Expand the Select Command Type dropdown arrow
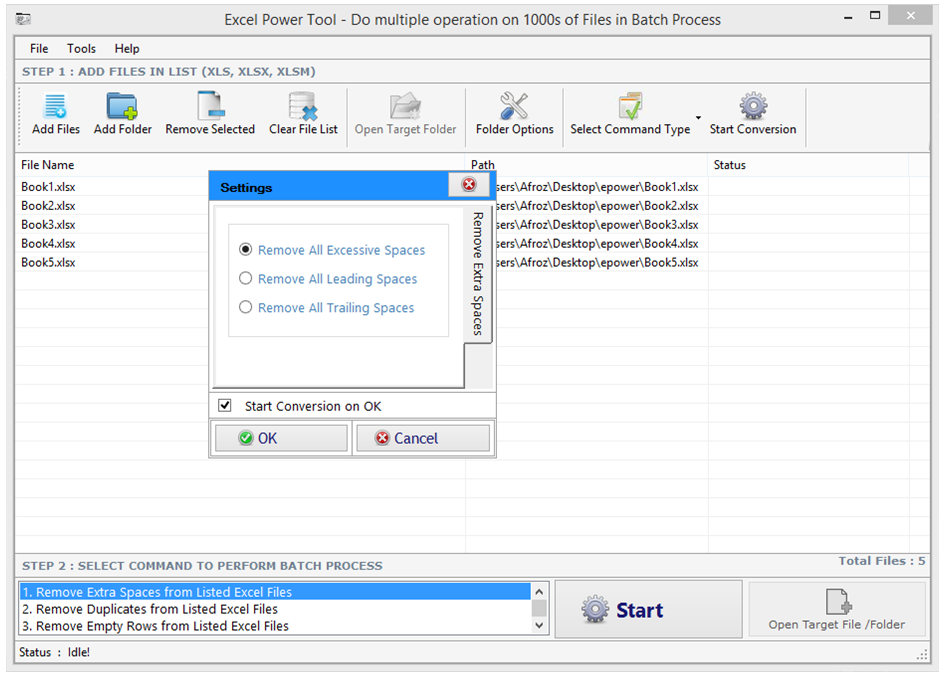The width and height of the screenshot is (946, 677). click(698, 118)
